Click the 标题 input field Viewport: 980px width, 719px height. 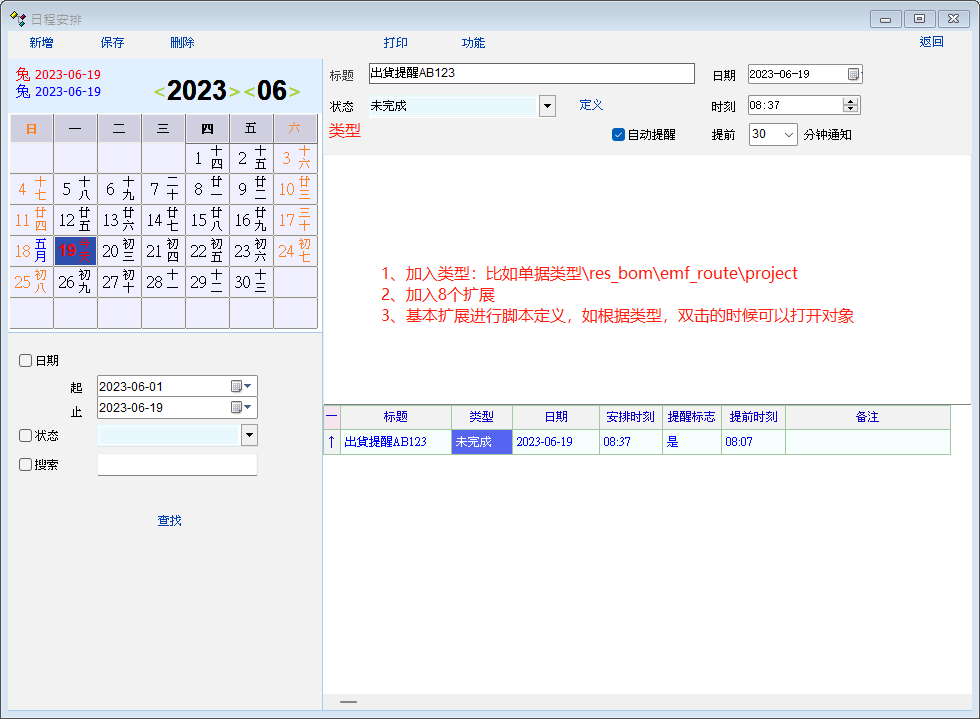pos(530,74)
